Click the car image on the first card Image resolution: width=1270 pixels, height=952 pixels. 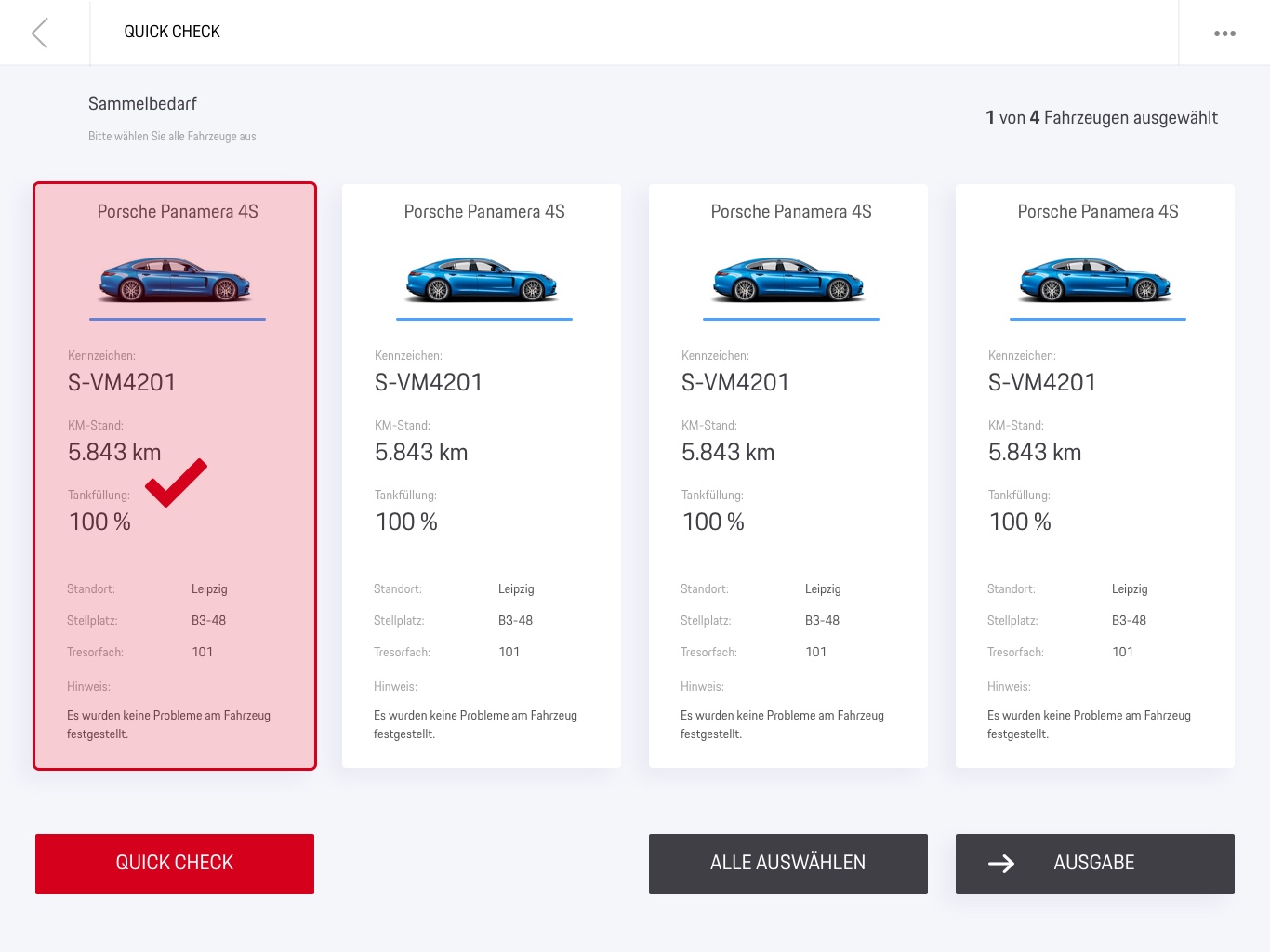point(176,279)
